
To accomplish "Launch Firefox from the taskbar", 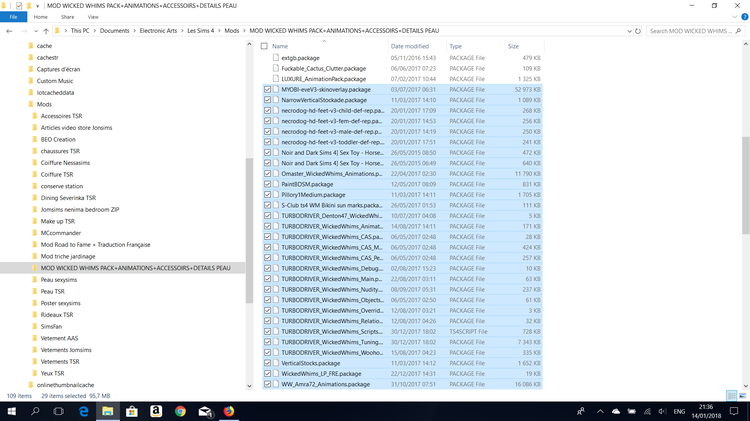I will 229,411.
